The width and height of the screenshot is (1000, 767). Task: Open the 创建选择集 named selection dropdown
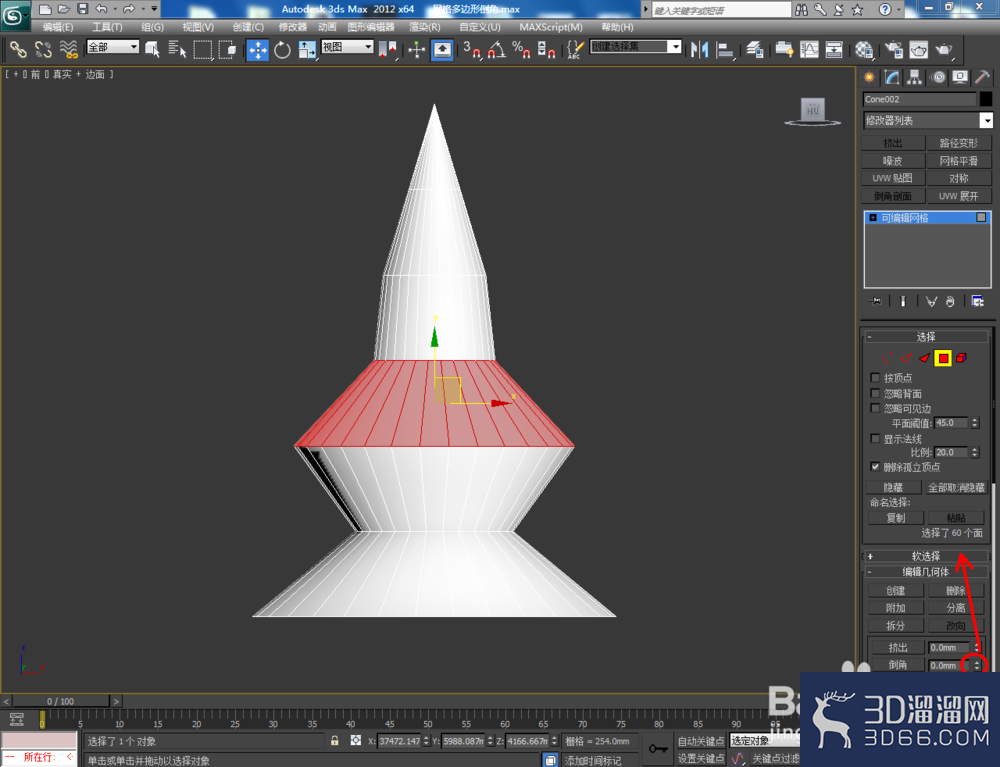coord(635,47)
